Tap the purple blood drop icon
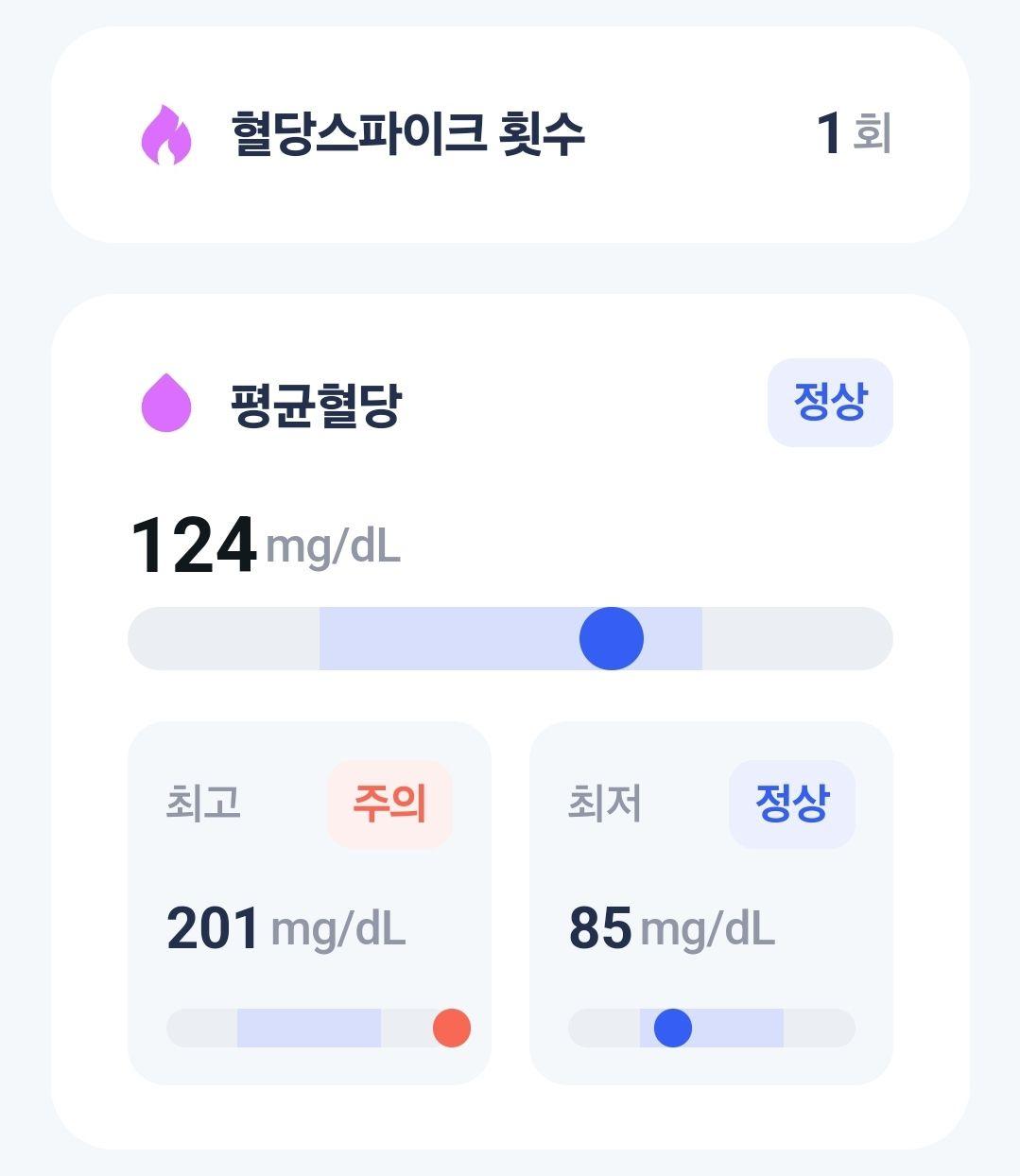The width and height of the screenshot is (1020, 1176). 166,403
